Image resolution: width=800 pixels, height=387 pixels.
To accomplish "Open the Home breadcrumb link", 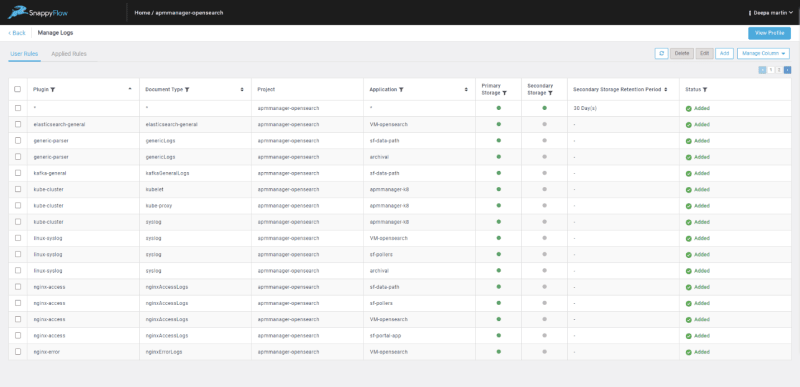I will point(142,13).
